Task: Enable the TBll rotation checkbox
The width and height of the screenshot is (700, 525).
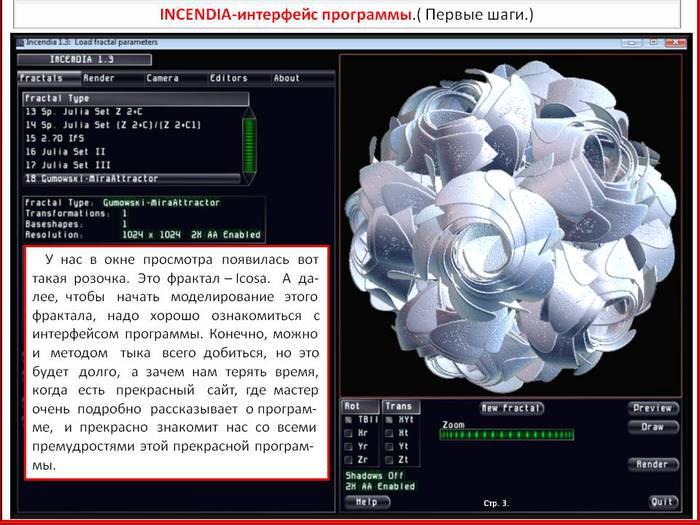Action: (349, 420)
